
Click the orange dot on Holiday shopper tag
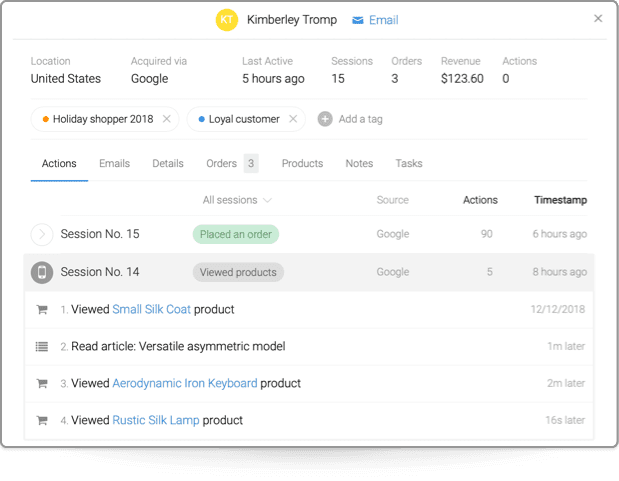click(x=45, y=119)
